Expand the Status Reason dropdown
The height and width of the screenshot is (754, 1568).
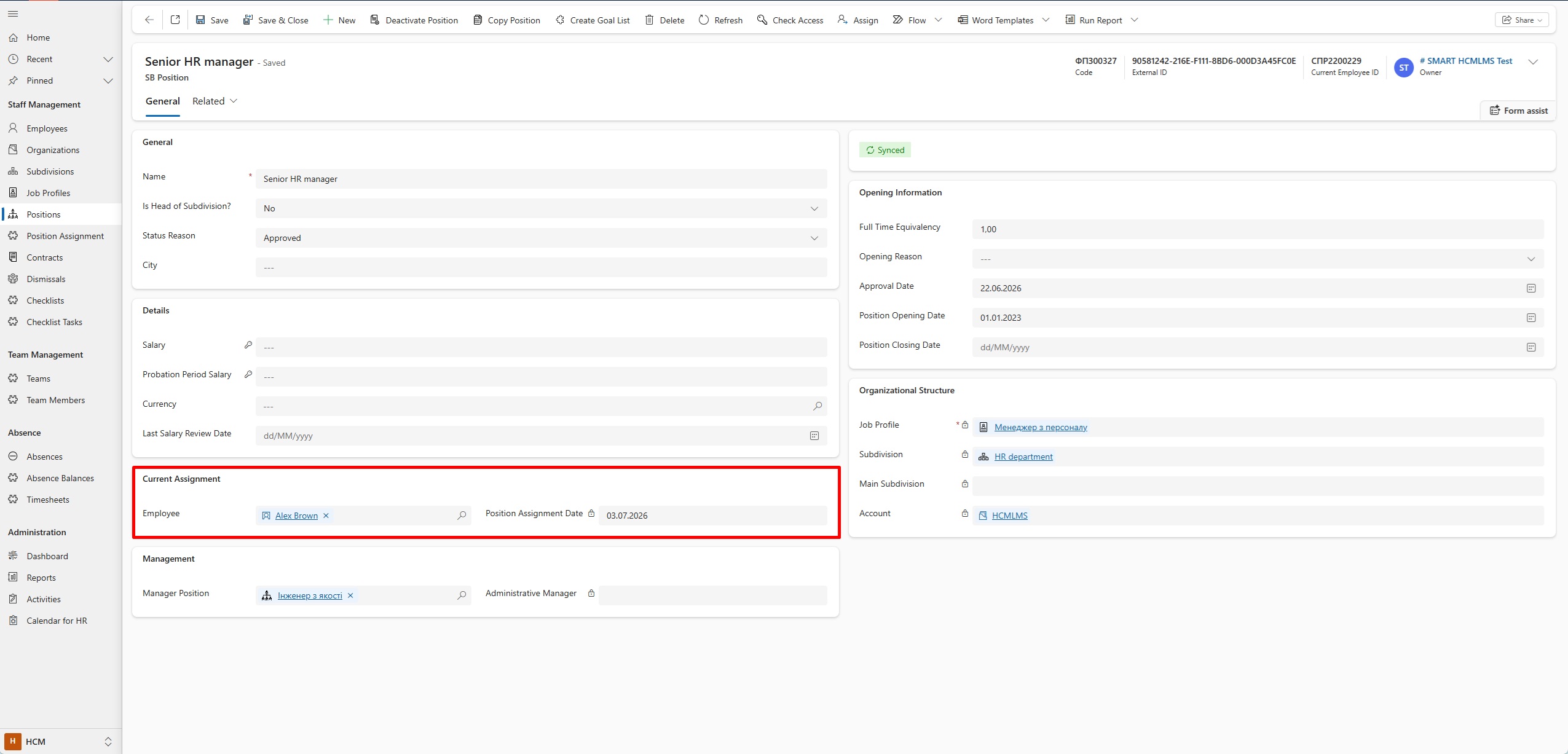(x=814, y=238)
